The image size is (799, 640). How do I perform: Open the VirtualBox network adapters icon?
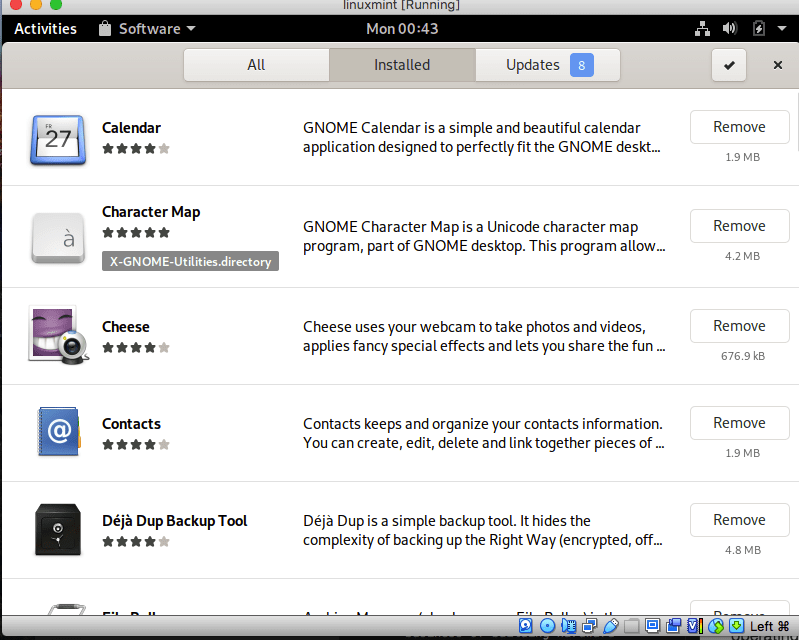pyautogui.click(x=590, y=625)
